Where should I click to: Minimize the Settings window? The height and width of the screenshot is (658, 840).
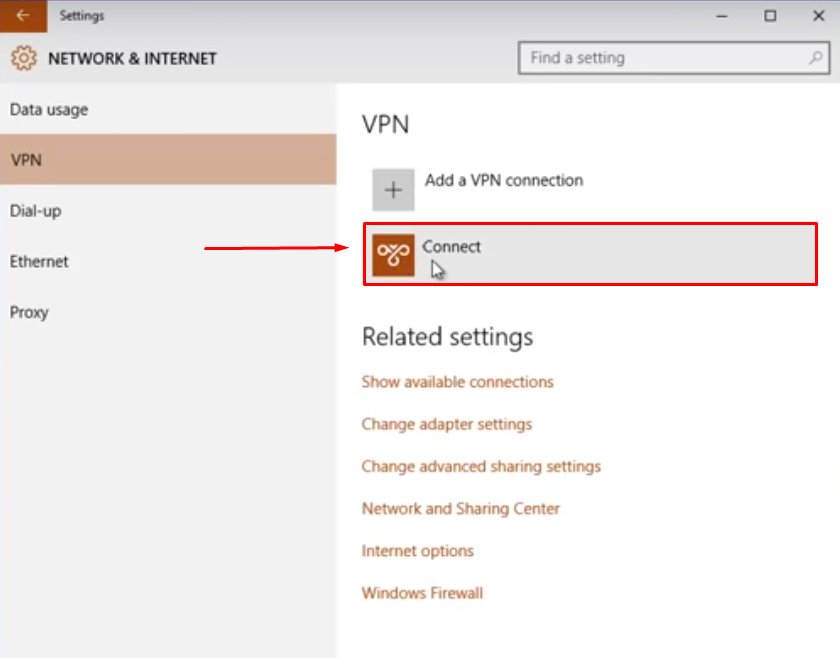[722, 16]
